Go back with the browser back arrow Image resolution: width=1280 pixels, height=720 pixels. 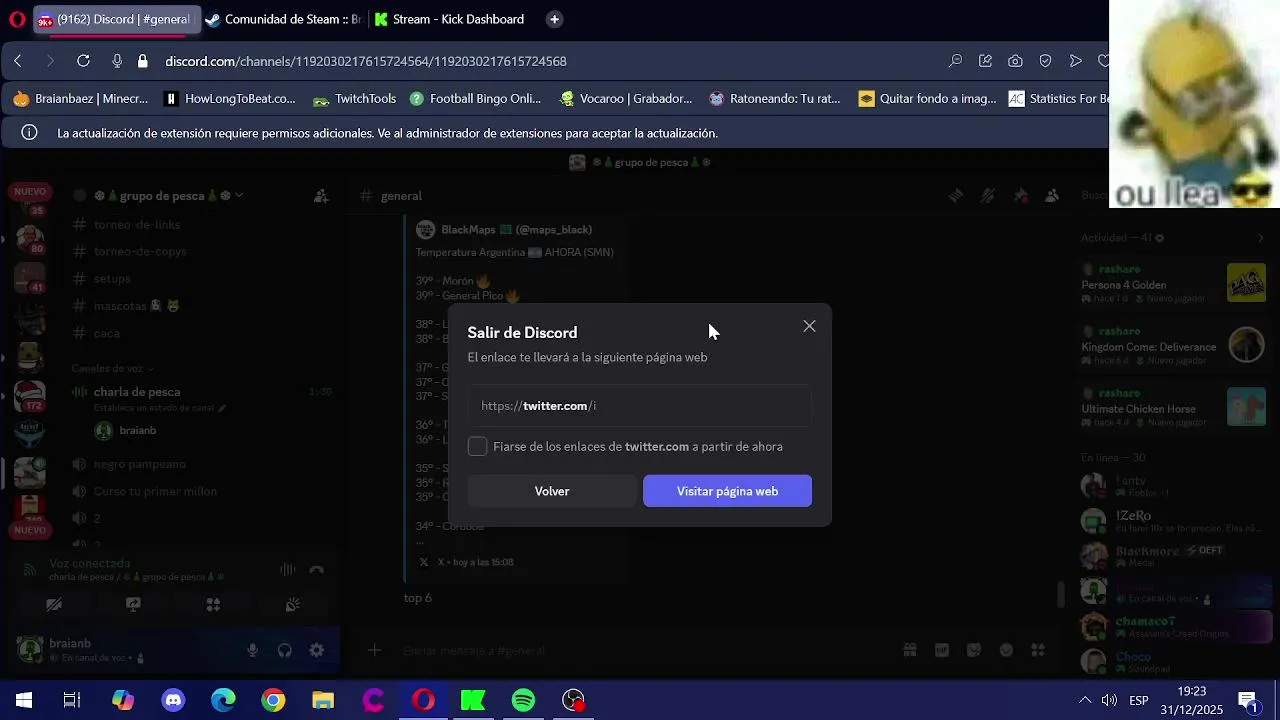pyautogui.click(x=18, y=61)
